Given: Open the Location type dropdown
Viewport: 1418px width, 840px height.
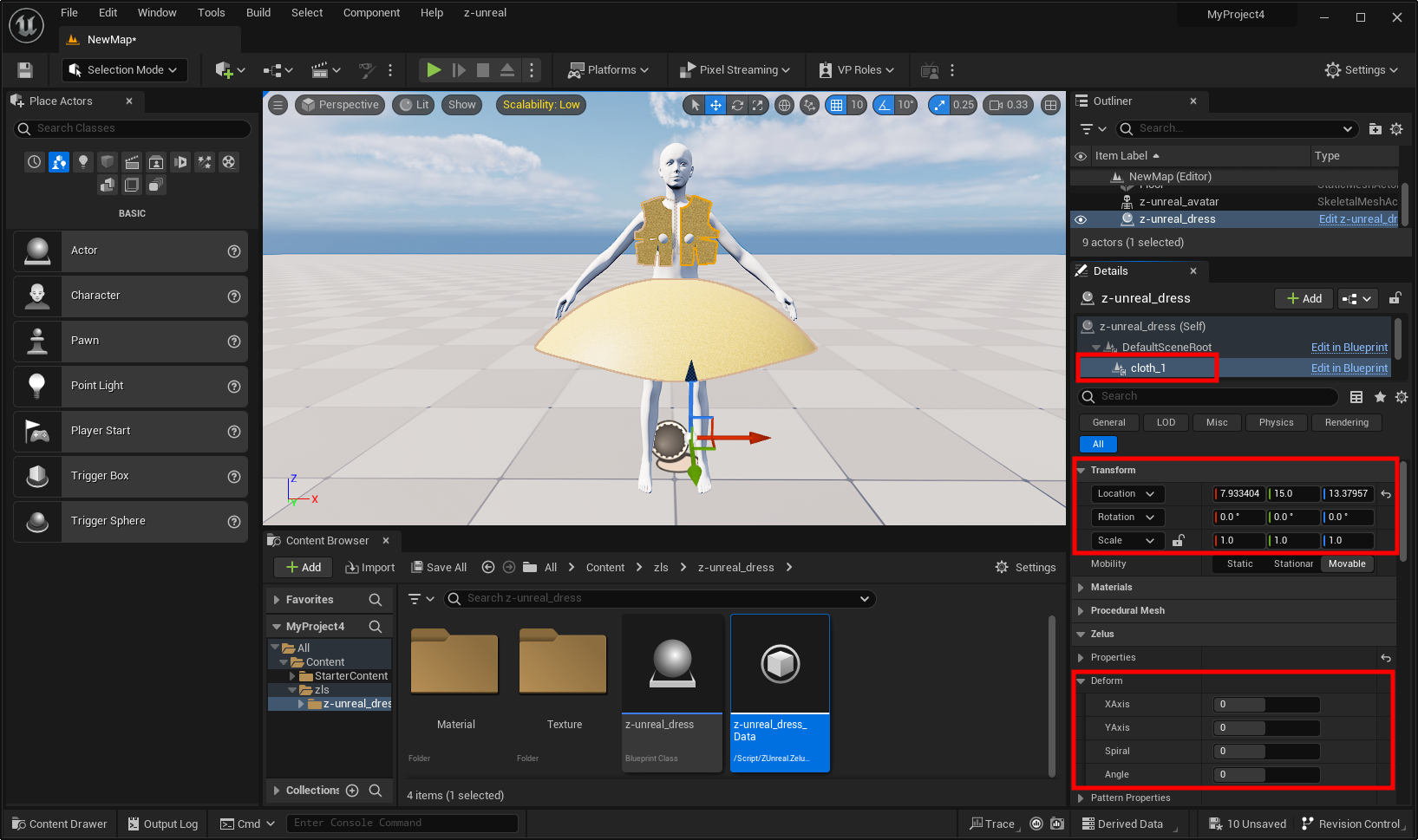Looking at the screenshot, I should (1127, 494).
